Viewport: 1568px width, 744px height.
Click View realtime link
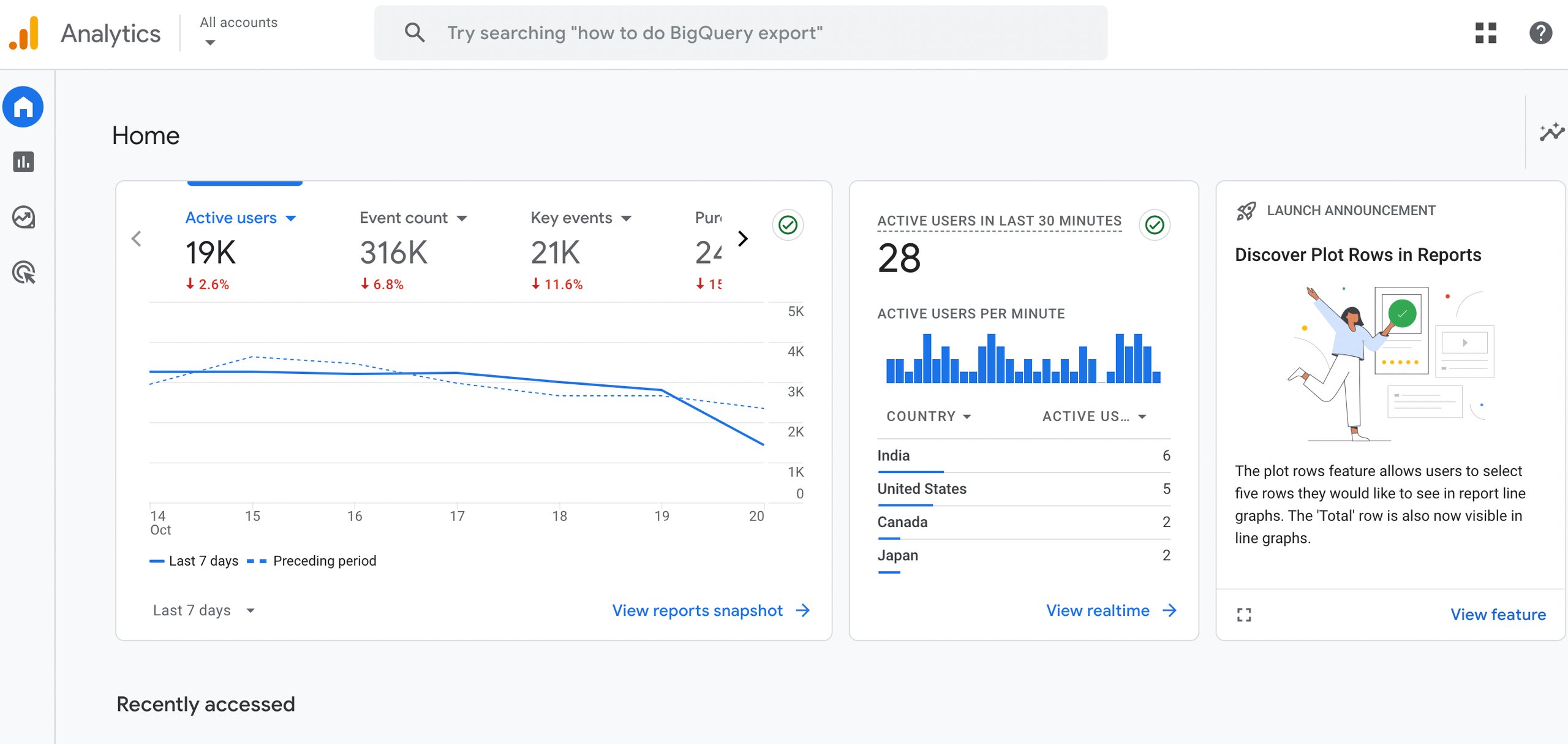tap(1098, 610)
